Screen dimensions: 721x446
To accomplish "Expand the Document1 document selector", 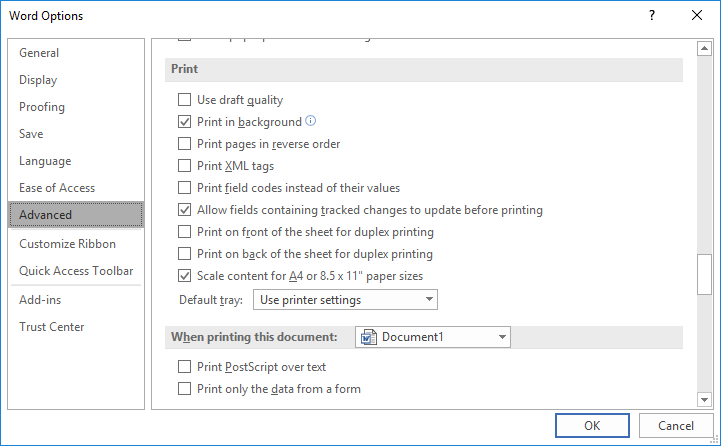I will [432, 337].
